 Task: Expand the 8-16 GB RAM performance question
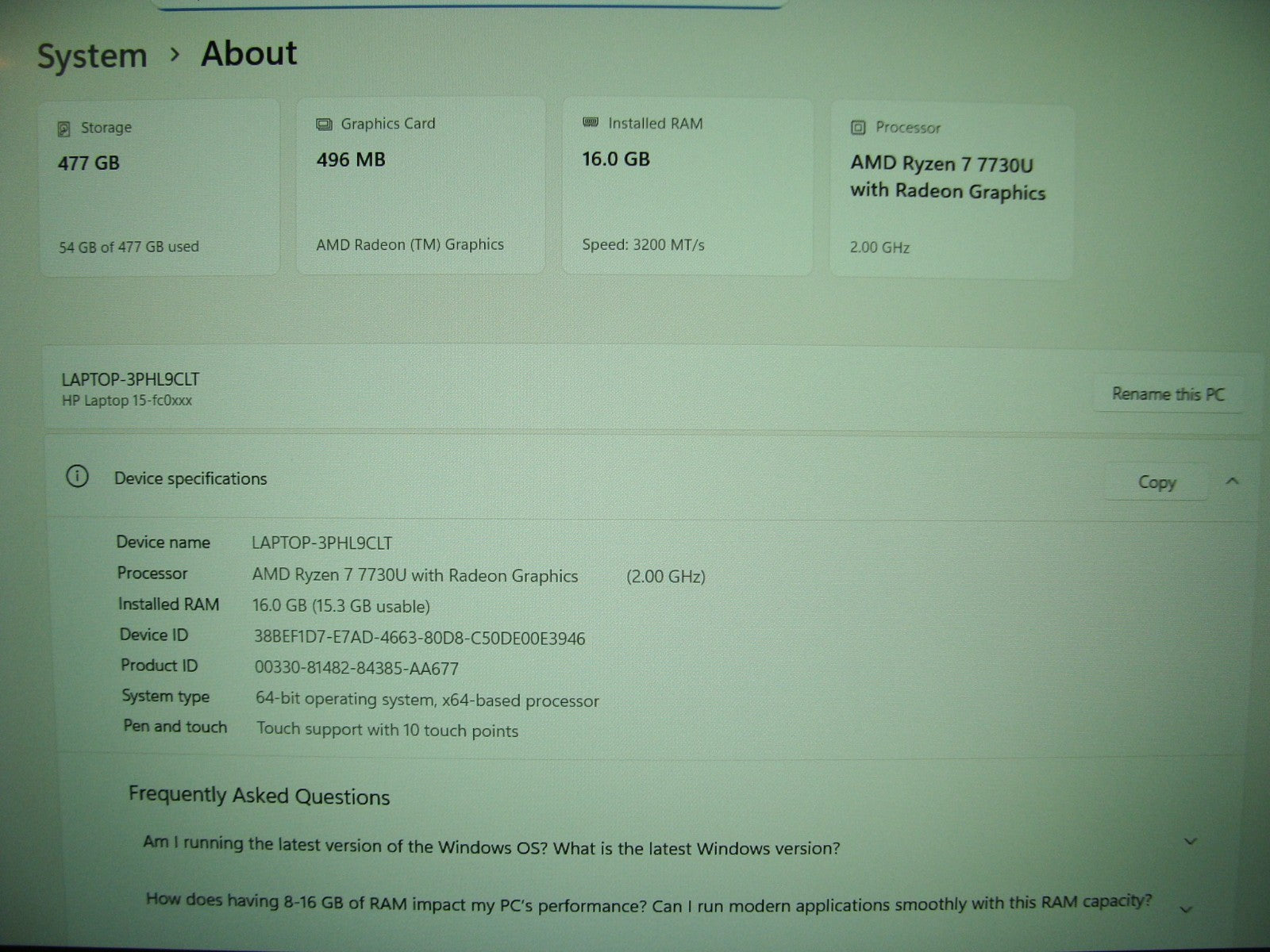pos(1187,909)
